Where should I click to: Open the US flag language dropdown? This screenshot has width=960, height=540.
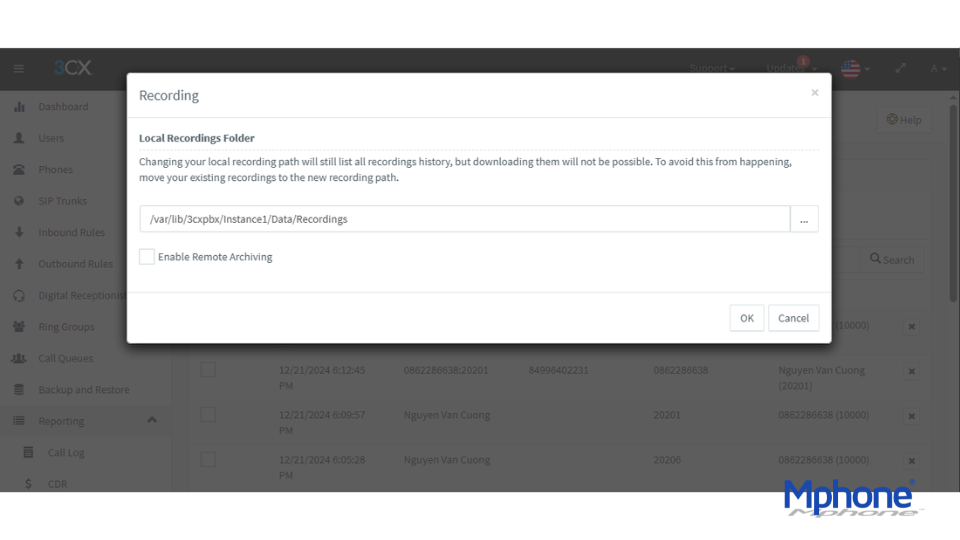pos(855,69)
